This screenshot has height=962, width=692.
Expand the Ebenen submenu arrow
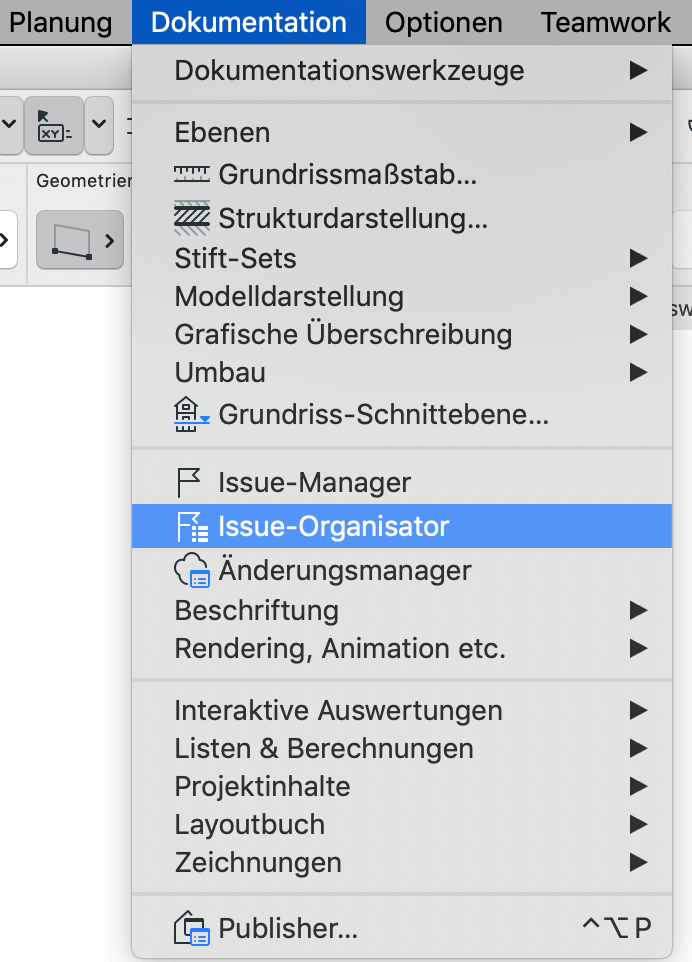[637, 132]
